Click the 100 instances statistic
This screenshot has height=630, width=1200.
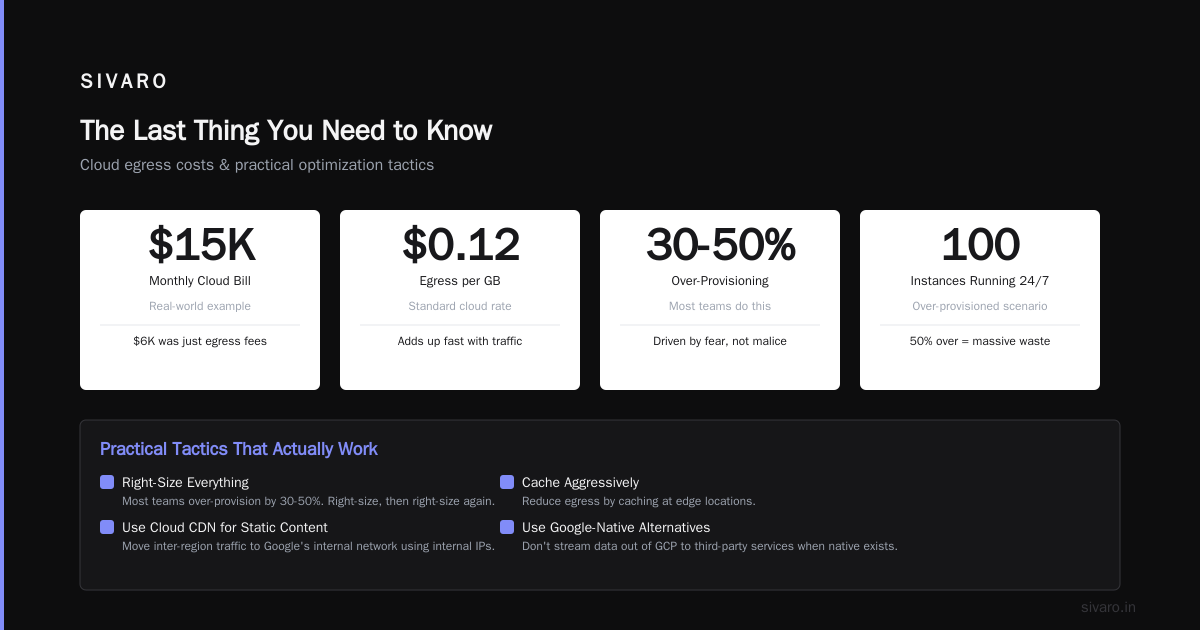[980, 245]
